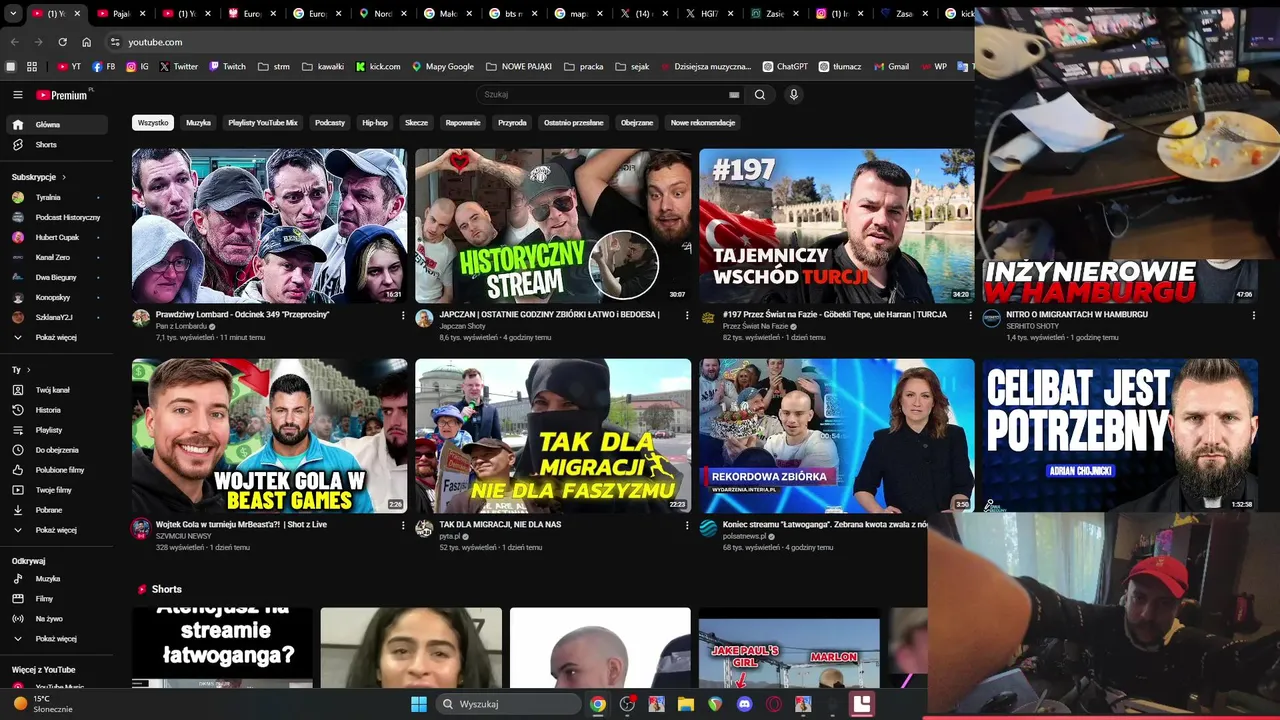
Task: Open the NOWE PAJĄKI bookmark folder
Action: (x=519, y=67)
